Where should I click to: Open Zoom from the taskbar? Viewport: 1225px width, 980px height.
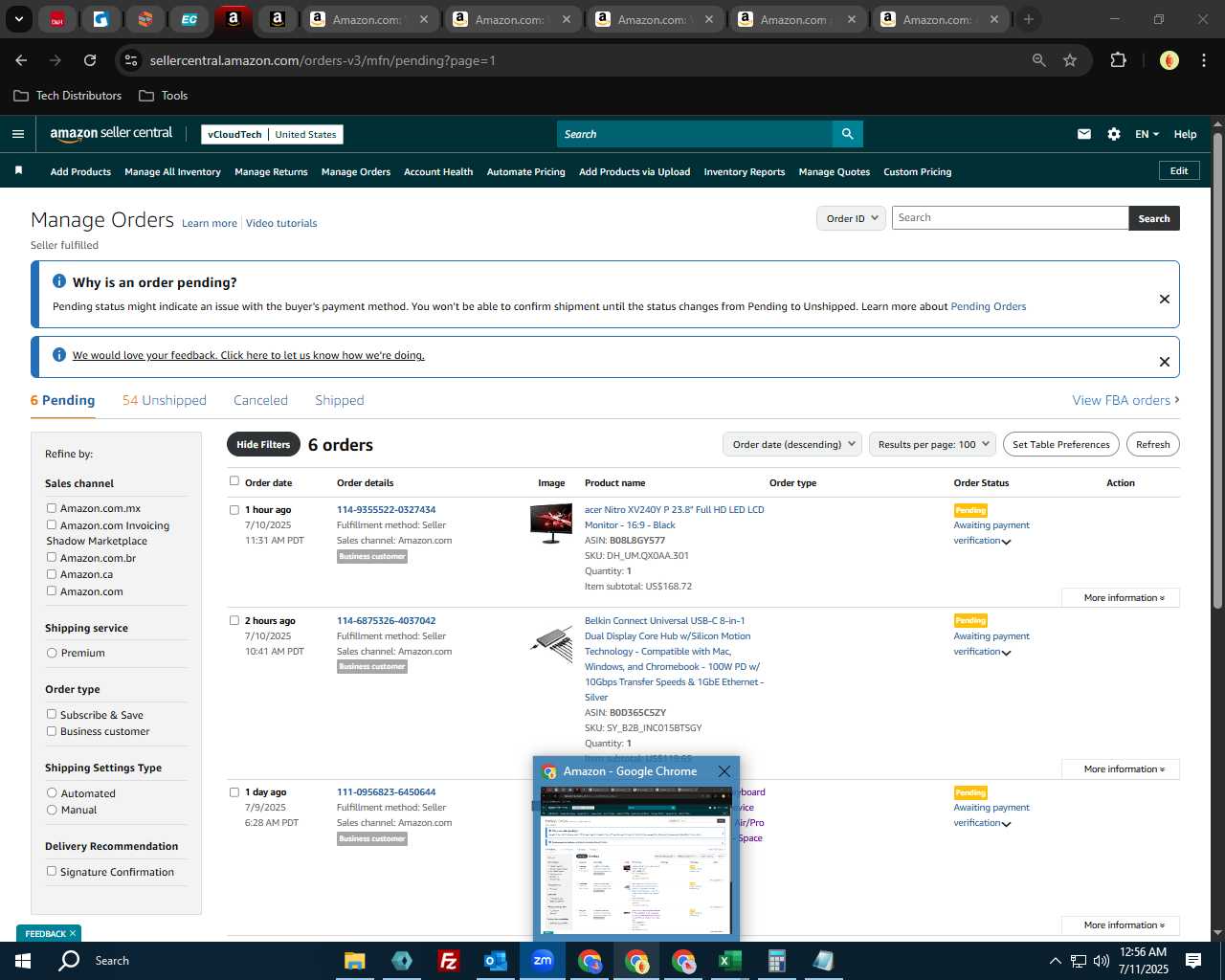[543, 961]
